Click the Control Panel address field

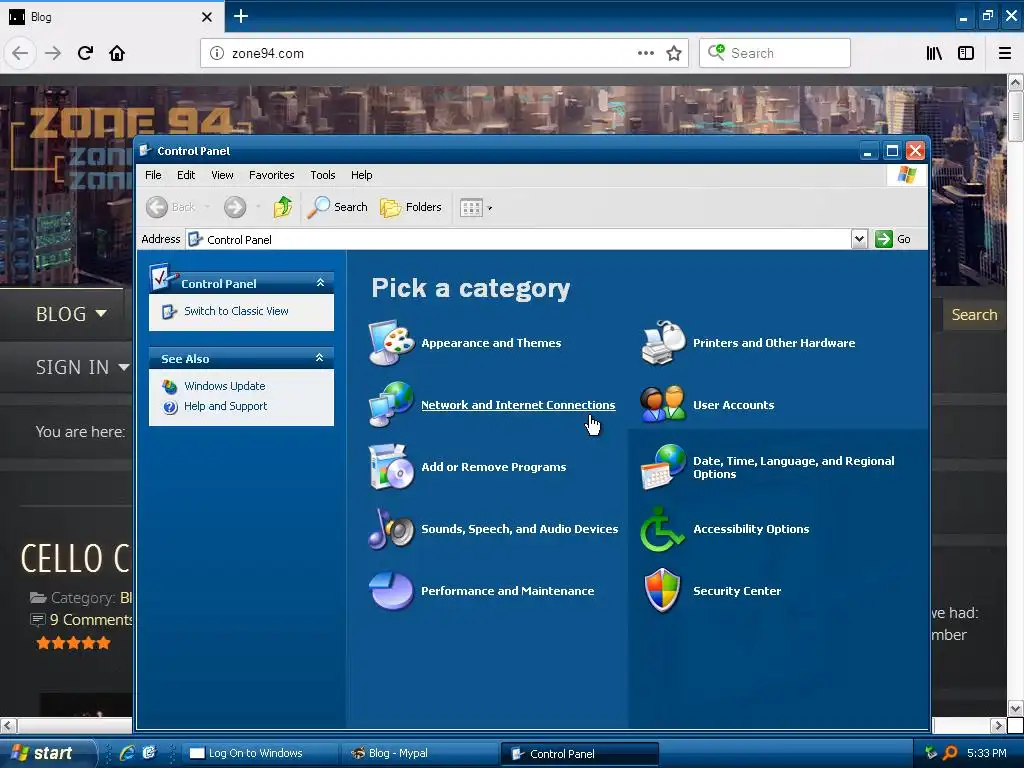[518, 239]
